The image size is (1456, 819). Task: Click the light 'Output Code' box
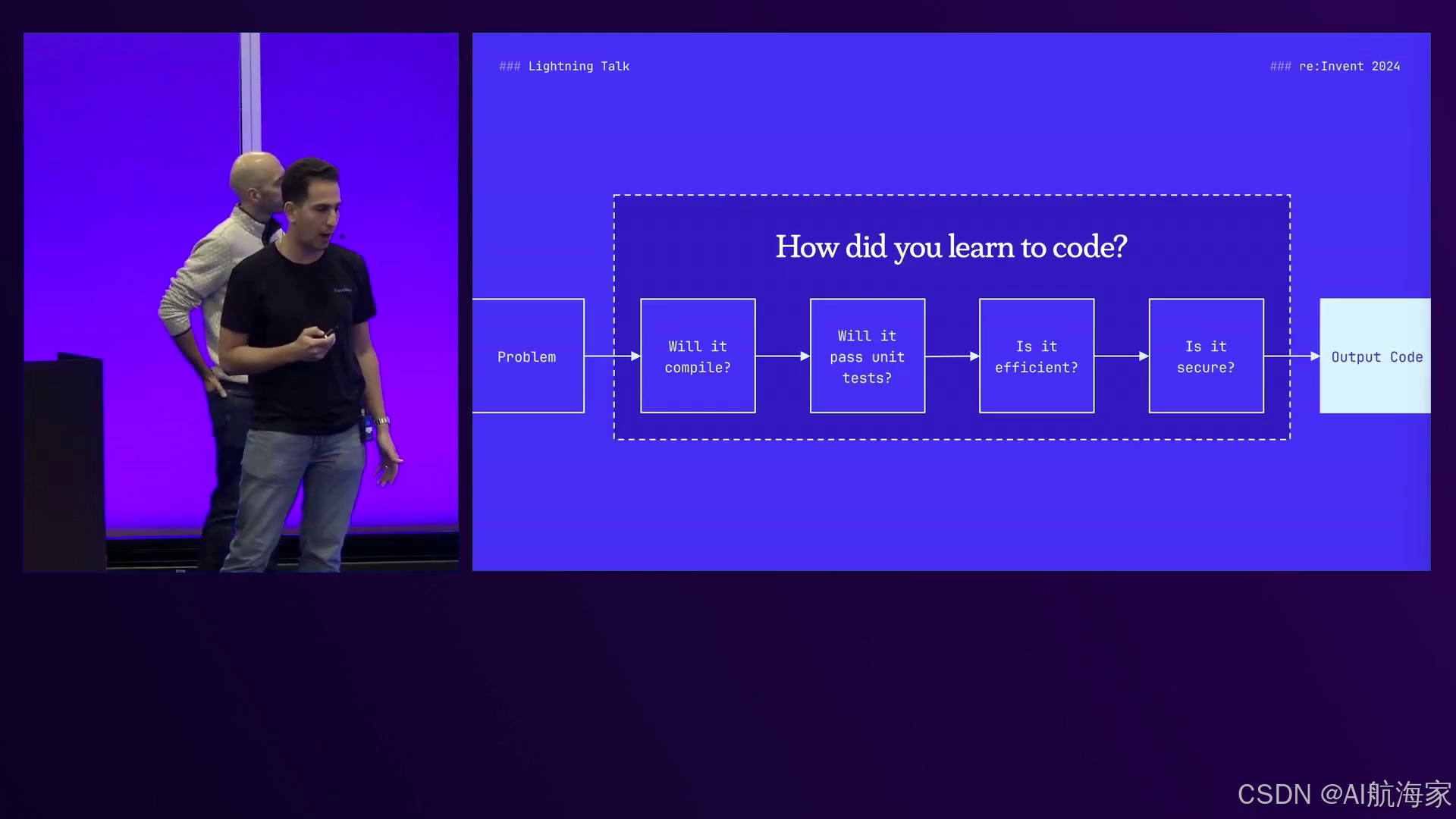point(1376,356)
